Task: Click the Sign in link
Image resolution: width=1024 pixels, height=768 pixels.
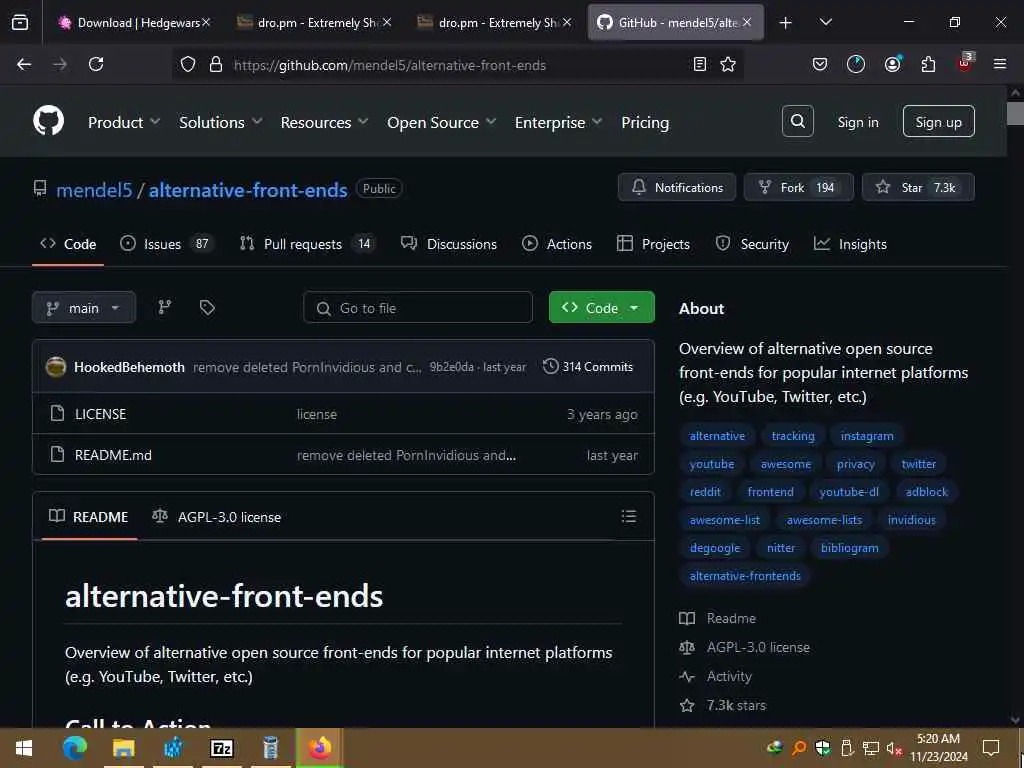Action: tap(857, 122)
